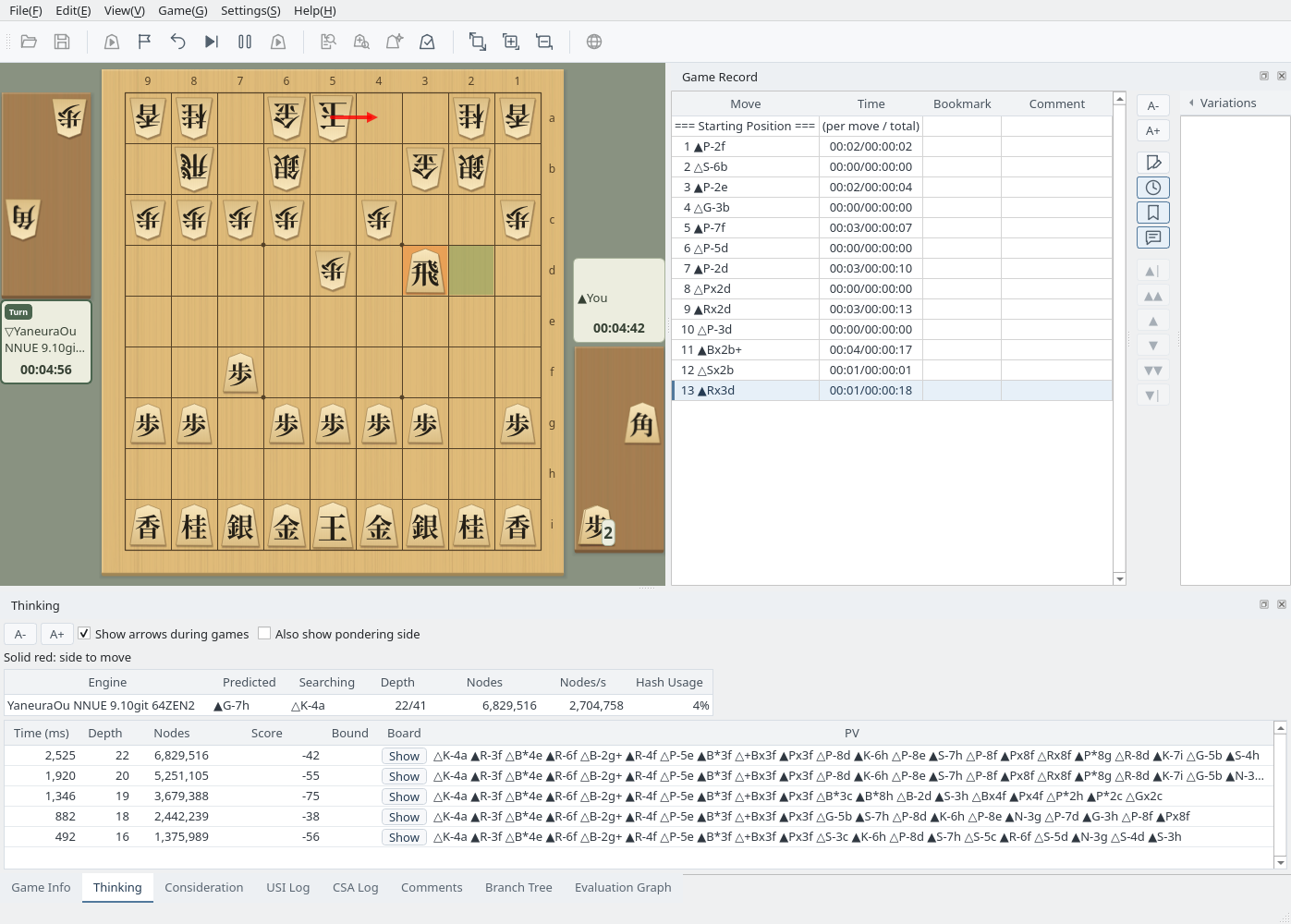Click the Nodes column header in the PV table
Screen dimensions: 1291x924
172,734
